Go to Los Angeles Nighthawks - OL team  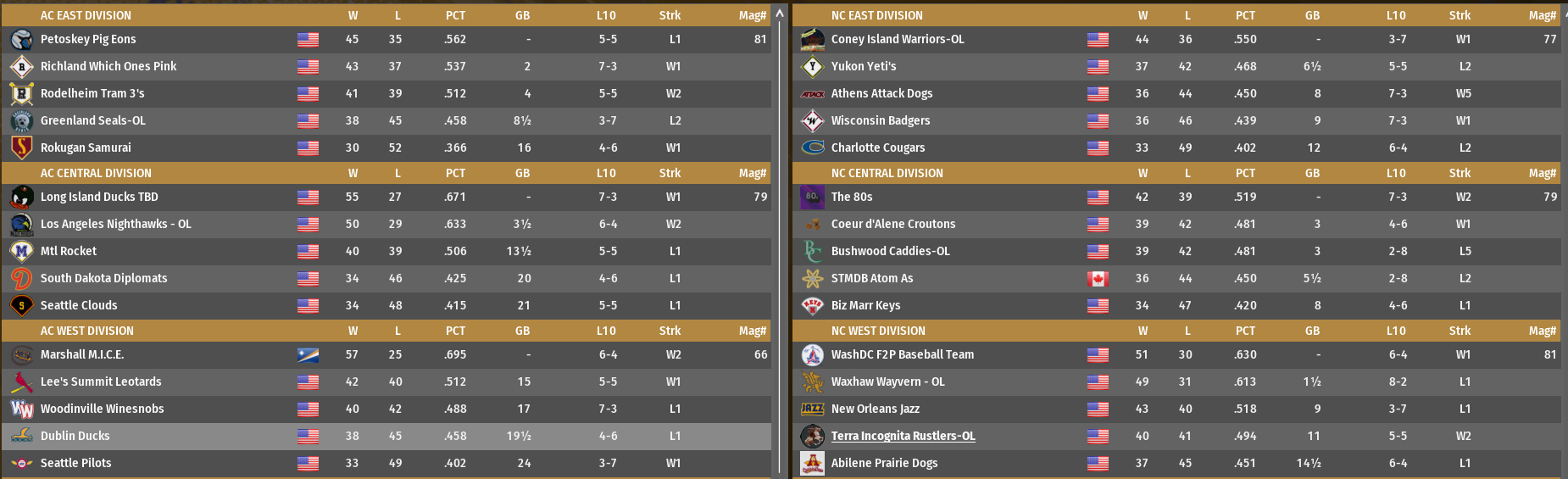click(116, 225)
